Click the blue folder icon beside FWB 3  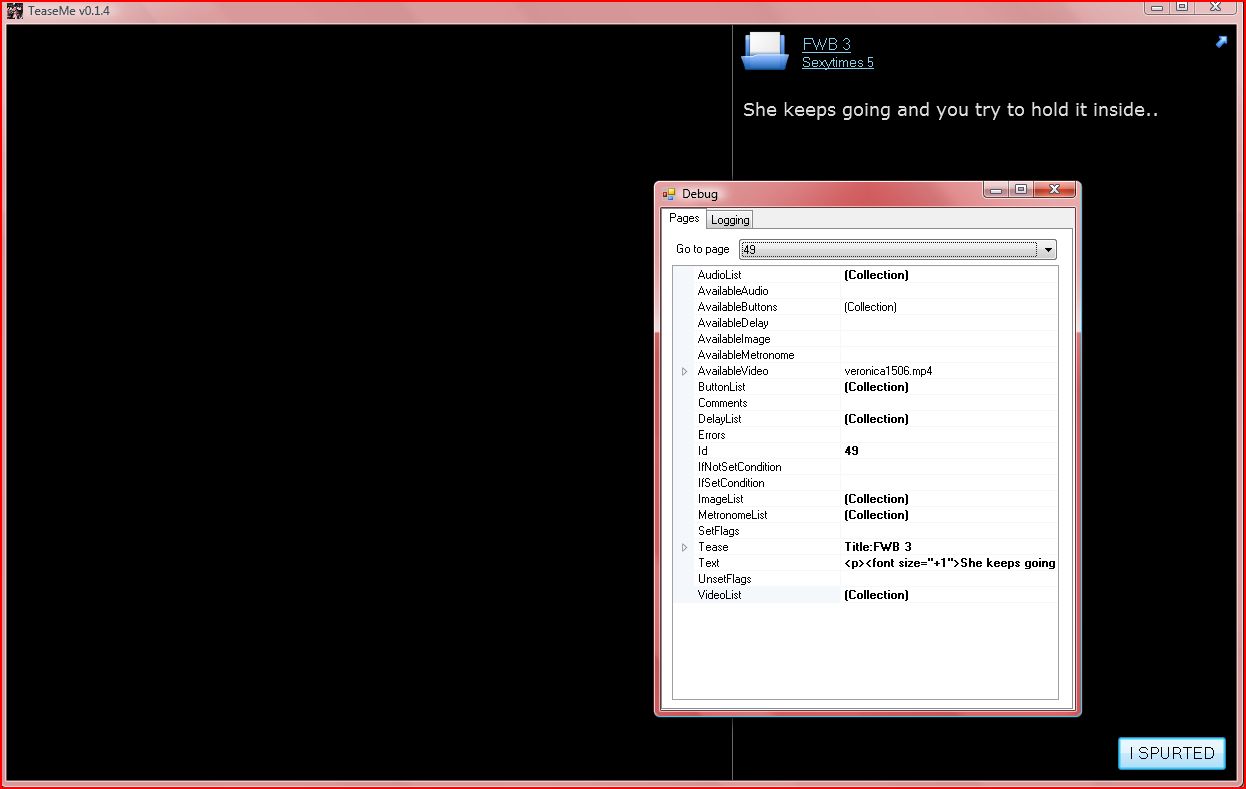pyautogui.click(x=765, y=51)
